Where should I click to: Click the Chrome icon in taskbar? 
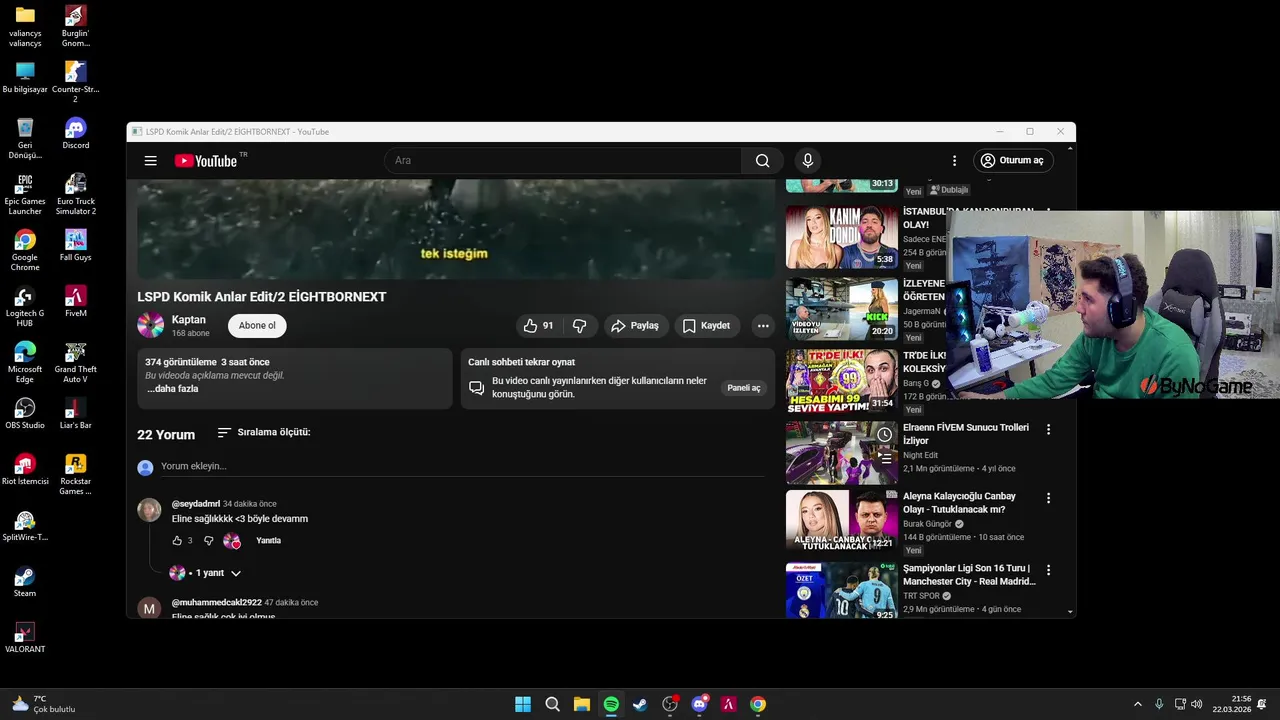(x=758, y=704)
